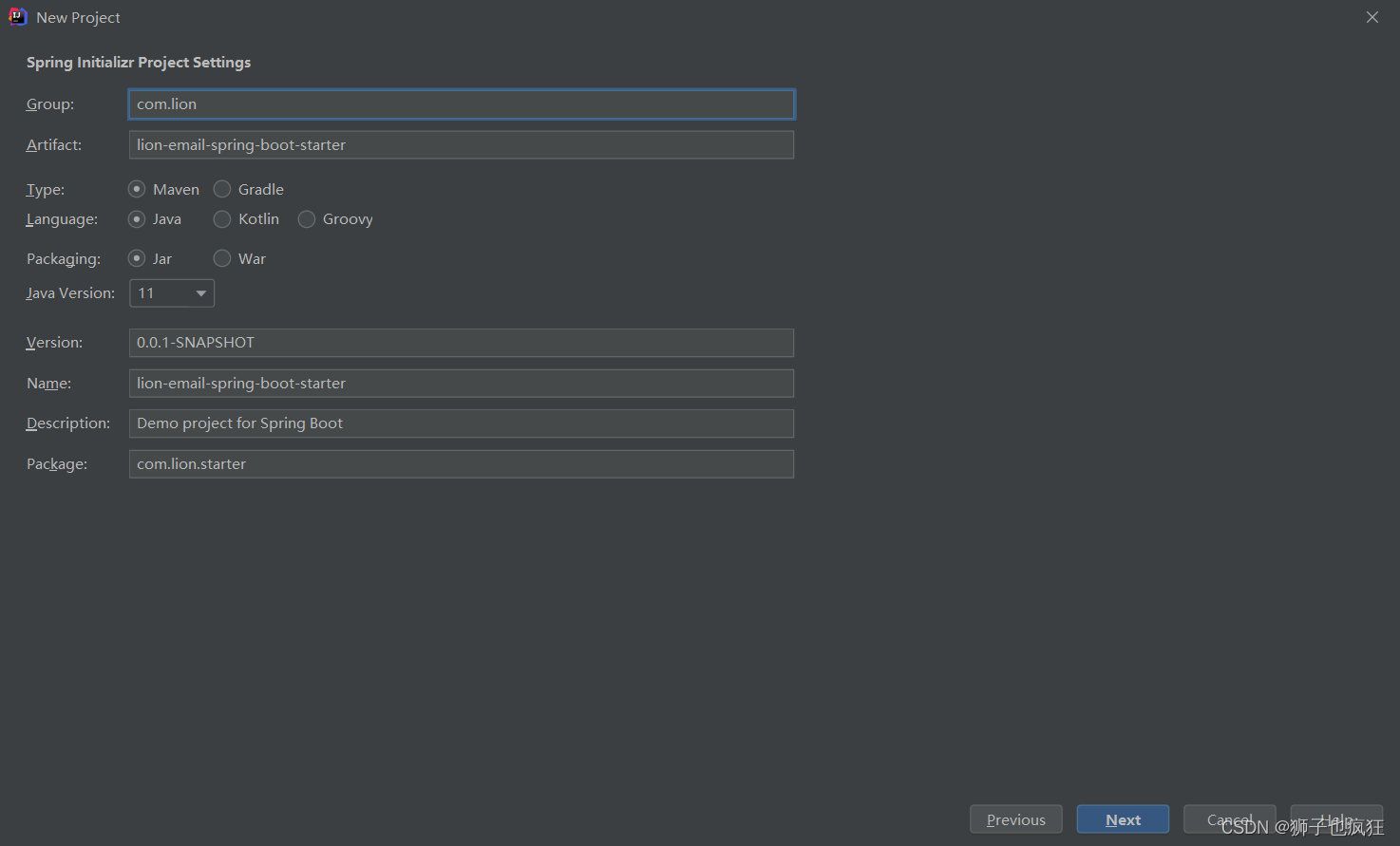Go back with the Previous button
This screenshot has height=846, width=1400.
click(1016, 819)
